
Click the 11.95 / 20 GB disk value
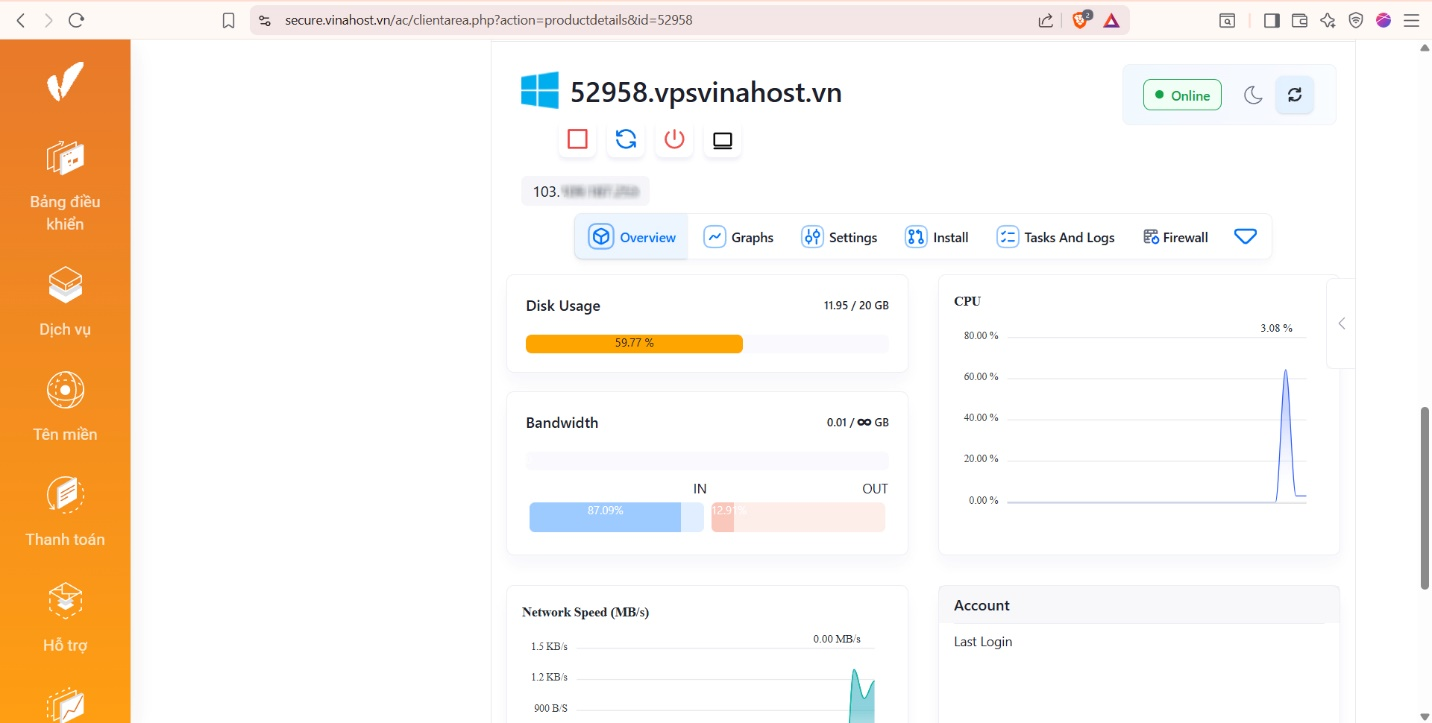point(856,305)
